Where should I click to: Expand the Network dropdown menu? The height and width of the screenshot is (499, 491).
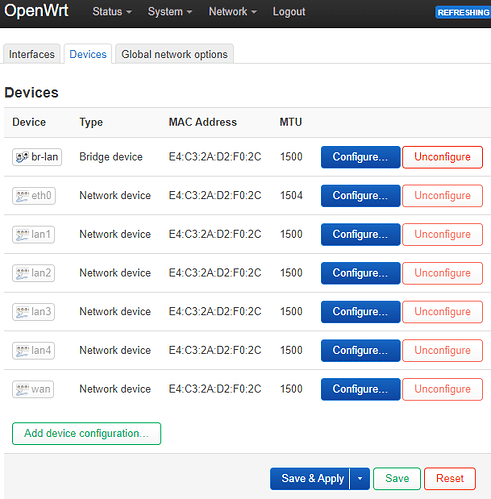point(232,12)
